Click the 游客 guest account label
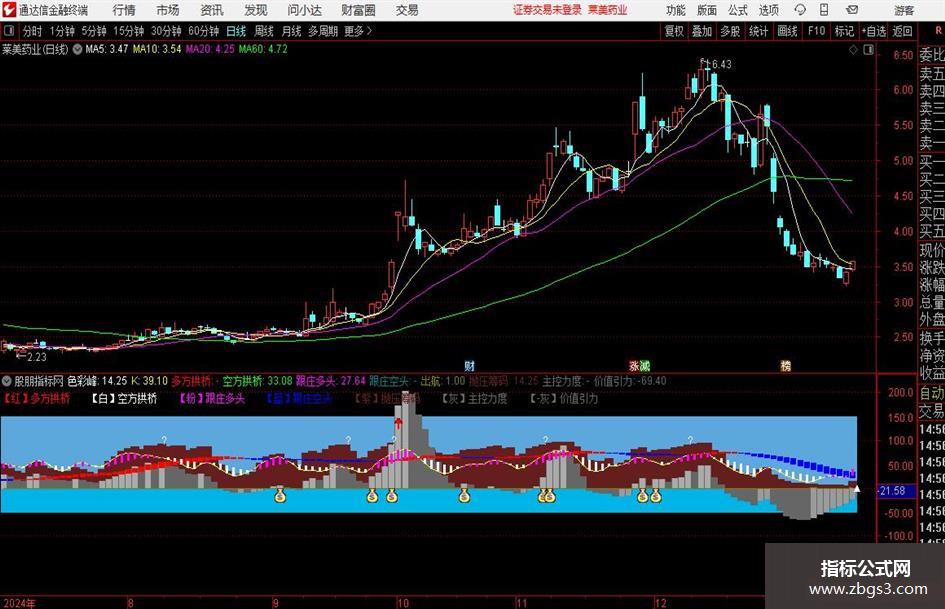 (903, 10)
